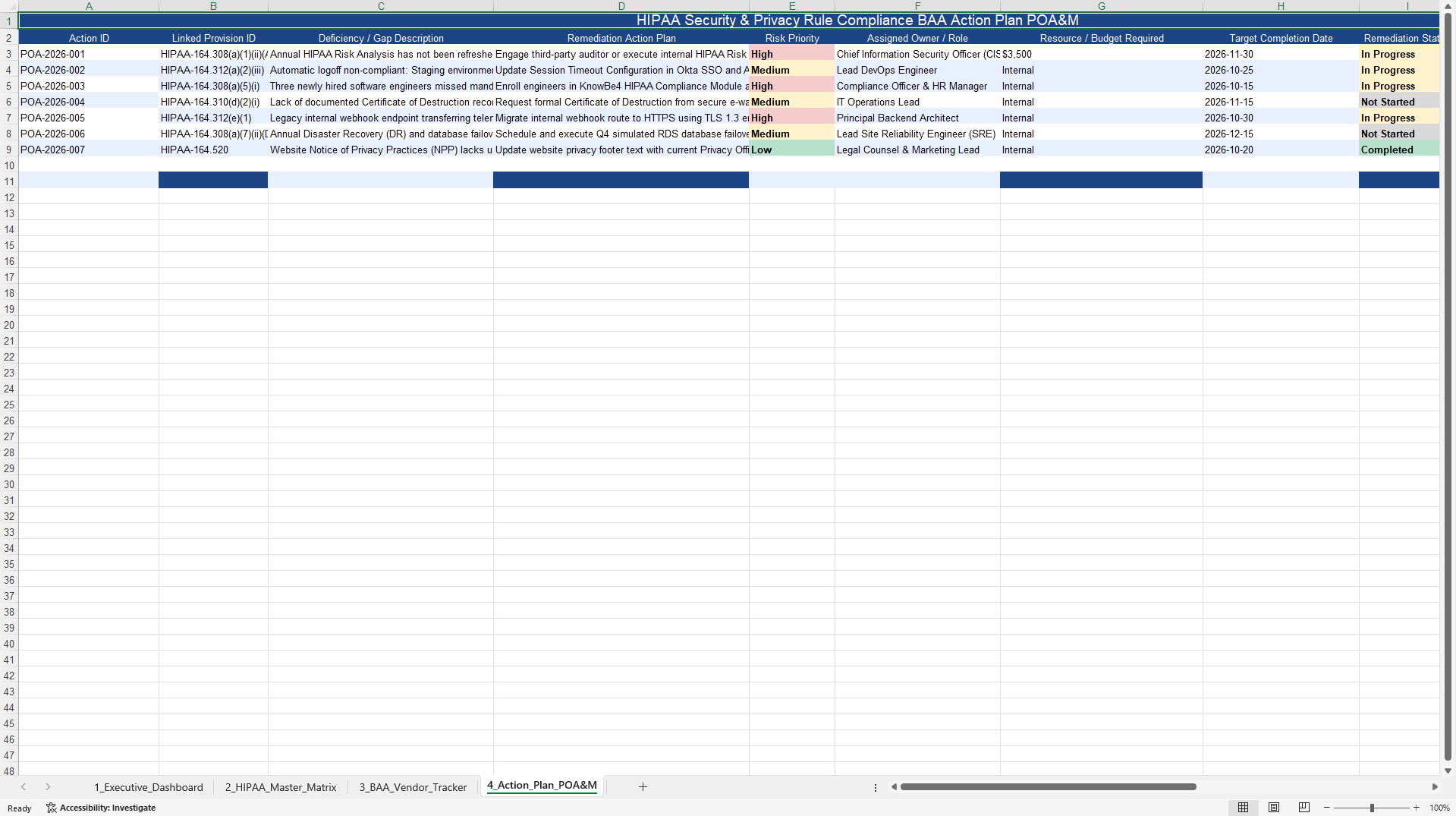Viewport: 1456px width, 816px height.
Task: Select column G header
Action: (1101, 6)
